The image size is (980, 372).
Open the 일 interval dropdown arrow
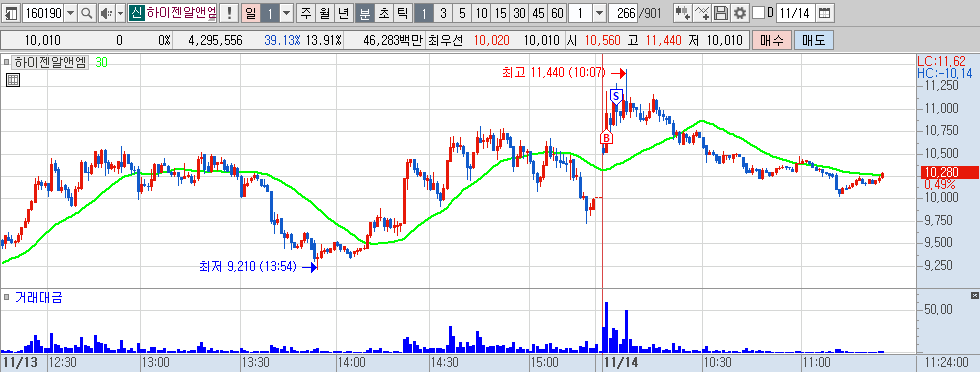tap(286, 13)
